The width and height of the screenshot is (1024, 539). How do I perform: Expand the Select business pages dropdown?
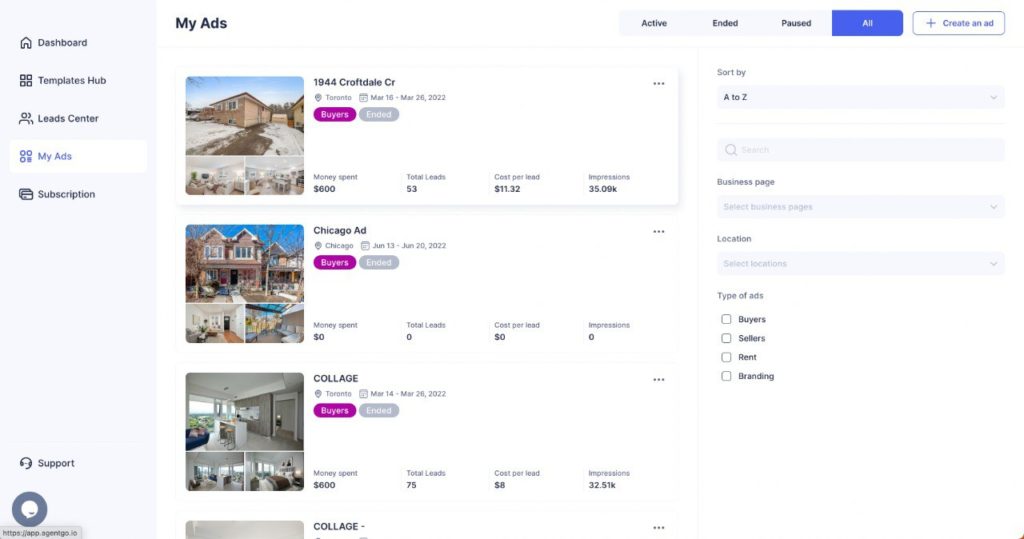coord(861,207)
